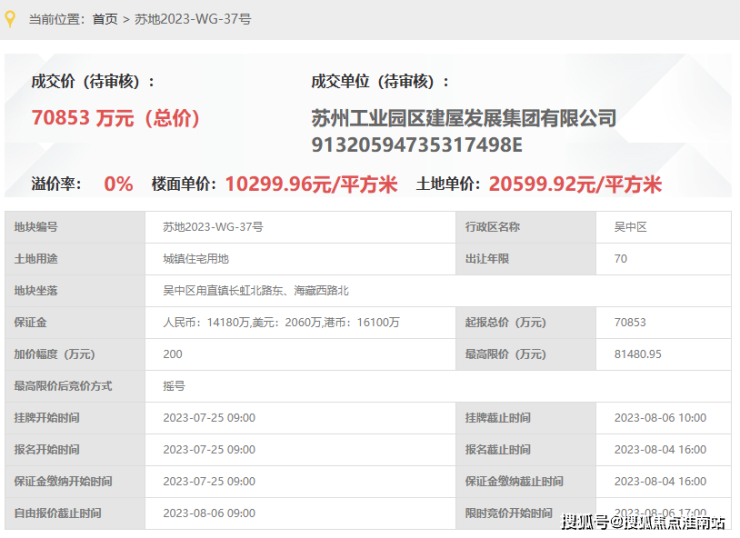Screen dimensions: 740x538
Task: Click the 挂牌截止时间 date 2023-08-06 10:00
Action: point(660,418)
